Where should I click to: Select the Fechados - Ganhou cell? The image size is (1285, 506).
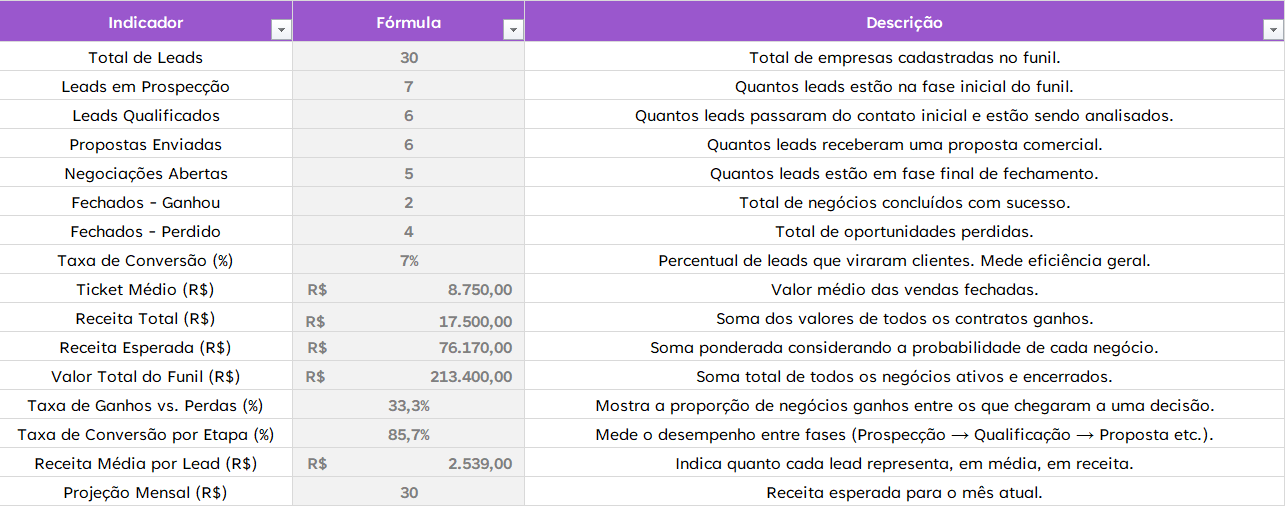146,203
